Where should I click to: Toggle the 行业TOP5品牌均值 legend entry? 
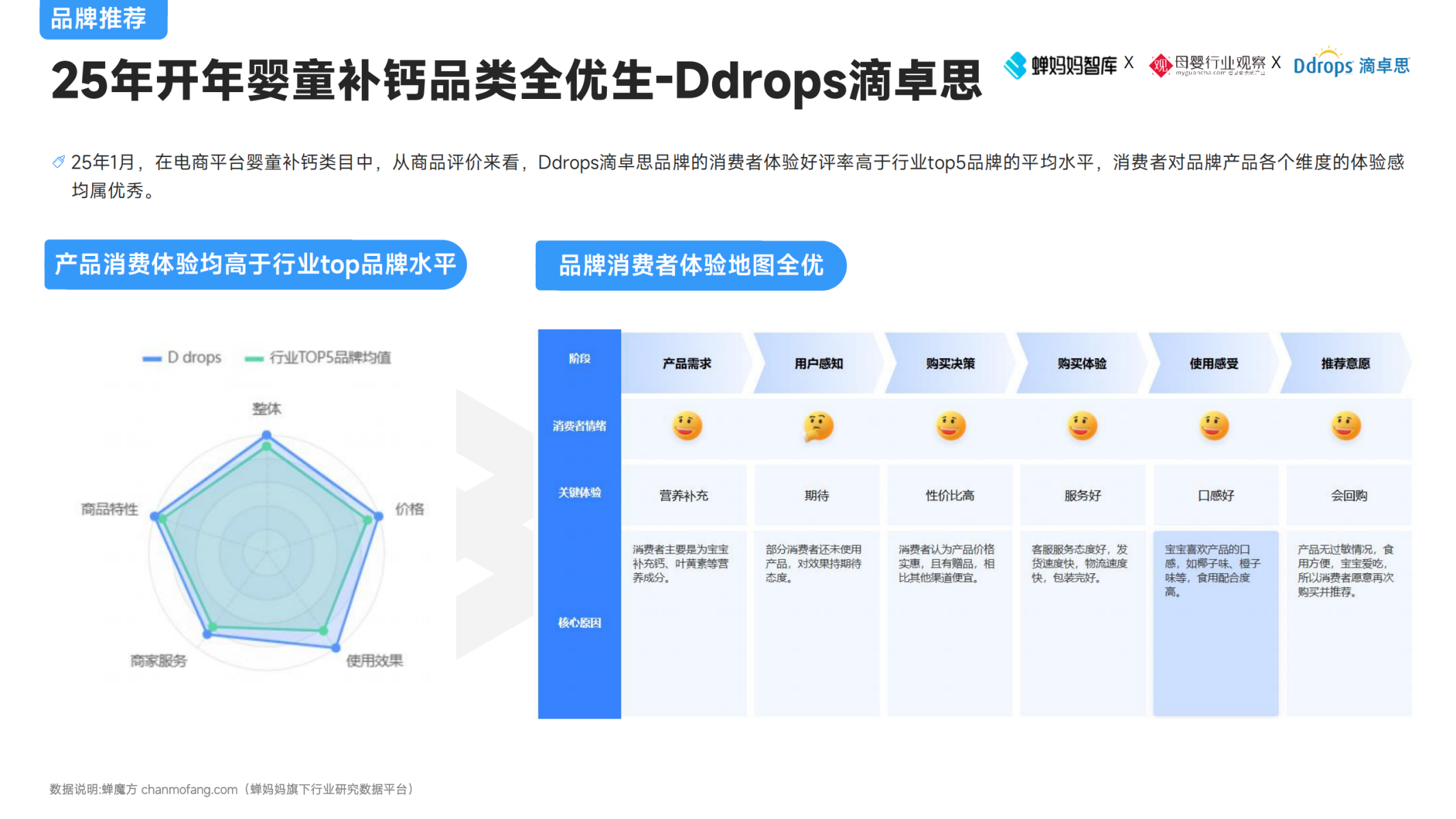[318, 358]
